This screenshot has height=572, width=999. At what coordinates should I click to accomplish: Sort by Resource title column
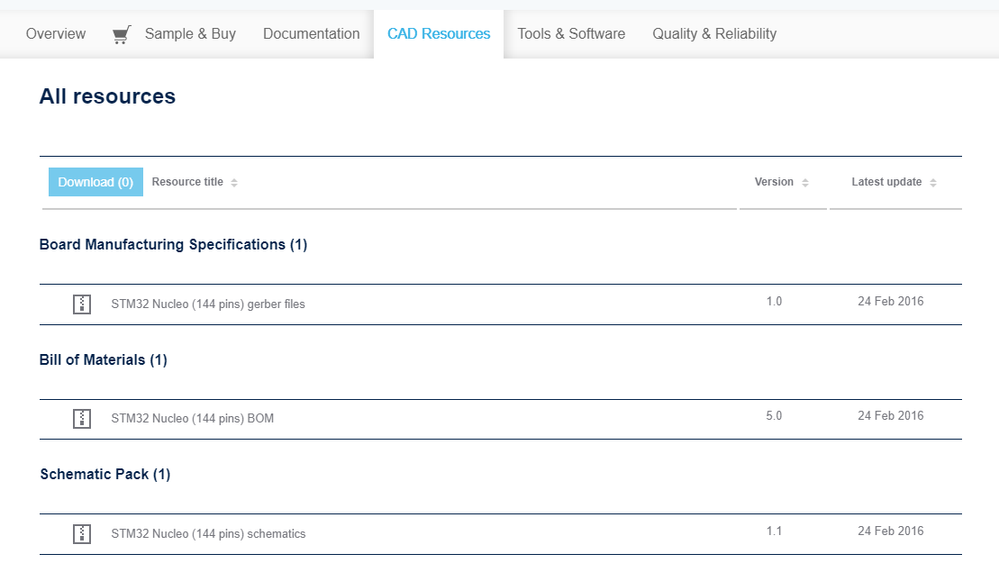(194, 182)
